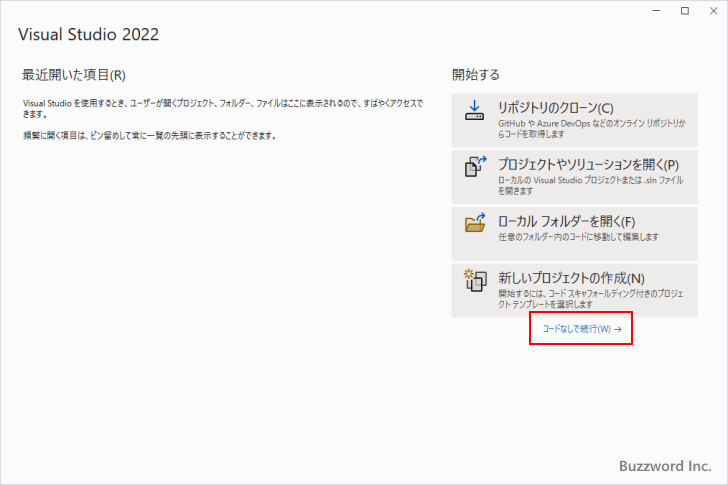The height and width of the screenshot is (485, 728).
Task: Close the Visual Studio 2022 start window
Action: pos(714,11)
